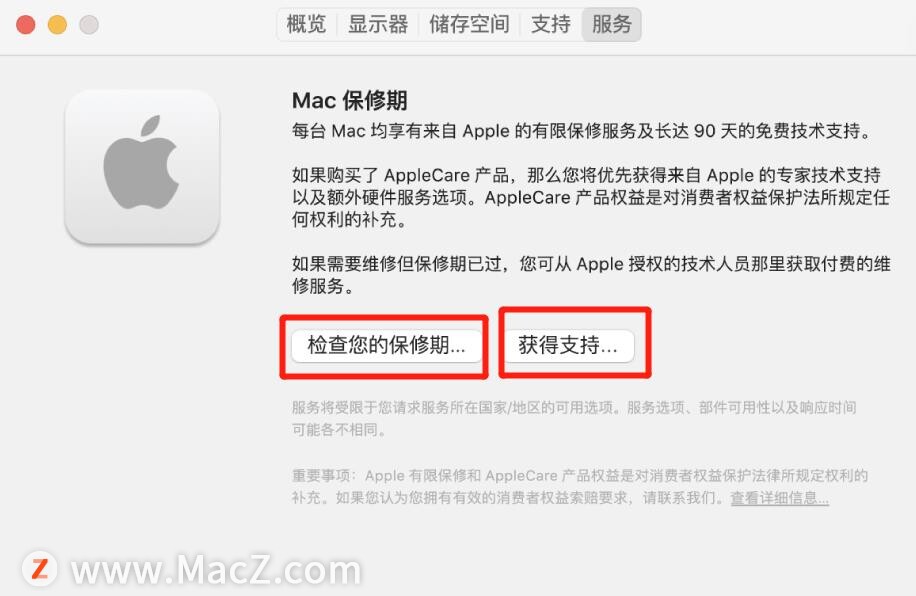Click the AppleCare 产品 description paragraph
This screenshot has width=916, height=596.
(x=591, y=197)
